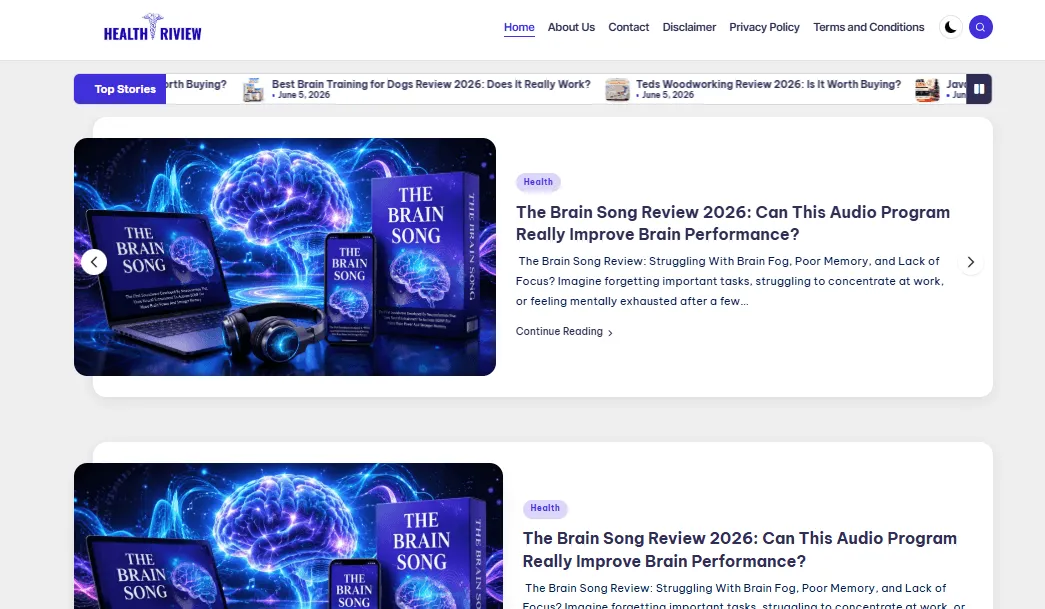This screenshot has height=609, width=1045.
Task: Click the Teds Woodworking ticker thumbnail
Action: [x=617, y=89]
